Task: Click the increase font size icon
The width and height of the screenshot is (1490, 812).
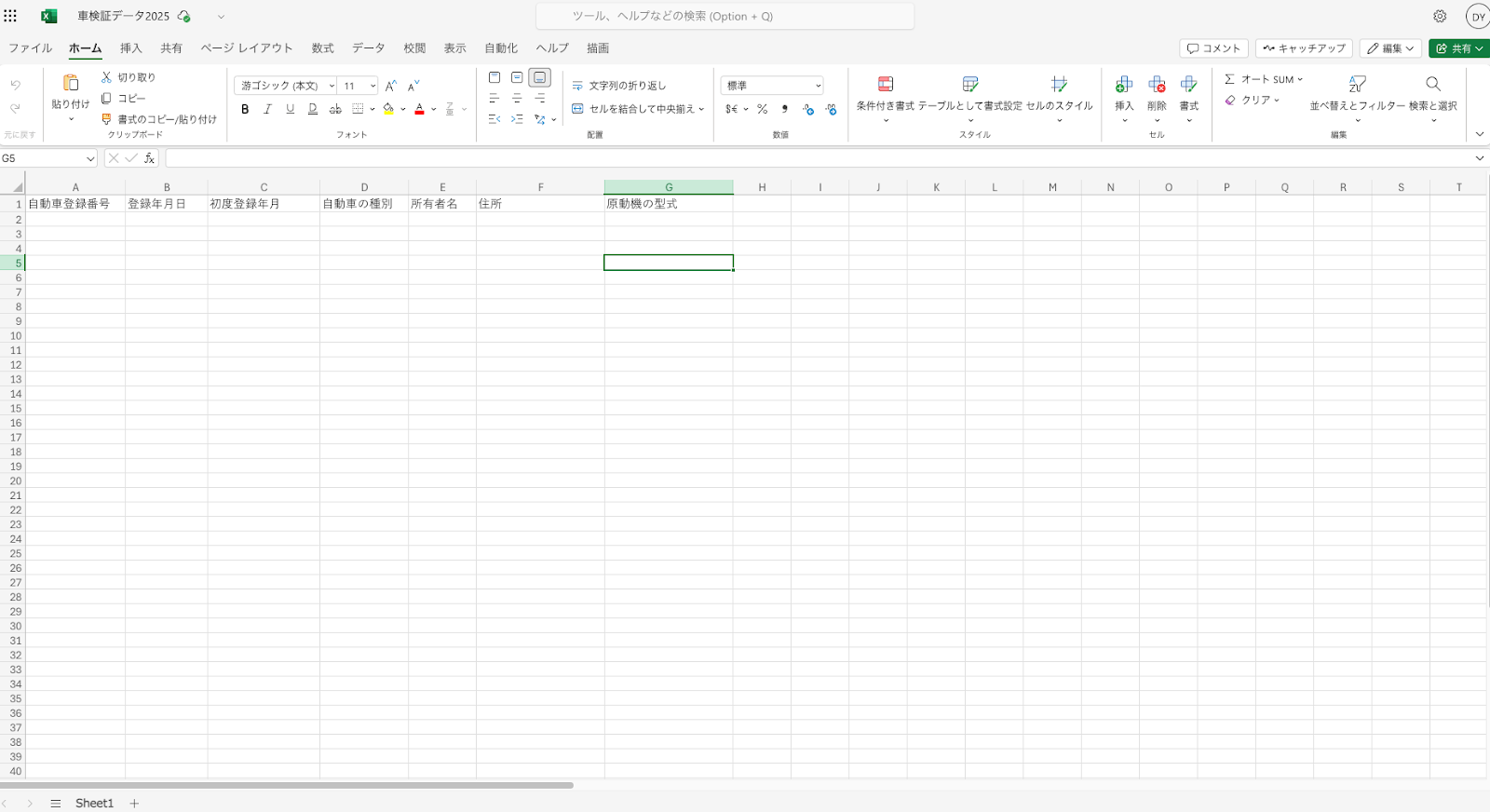Action: (391, 86)
